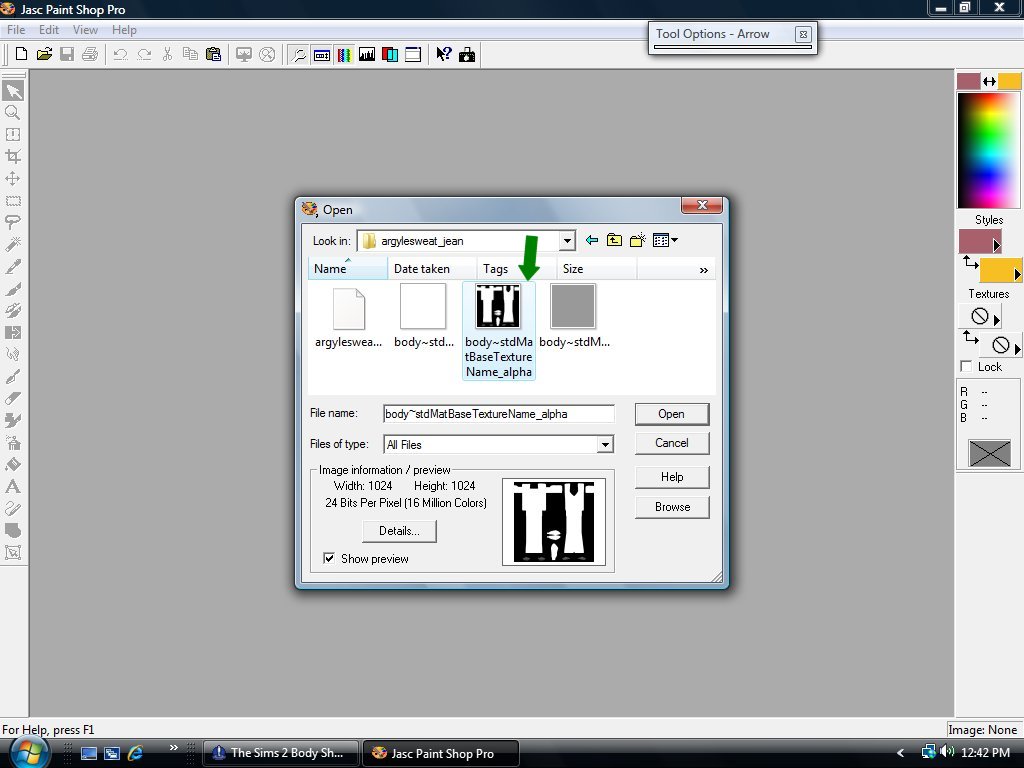Select the Airbrush spray can tool
Viewport: 1024px width, 768px height.
tap(13, 443)
